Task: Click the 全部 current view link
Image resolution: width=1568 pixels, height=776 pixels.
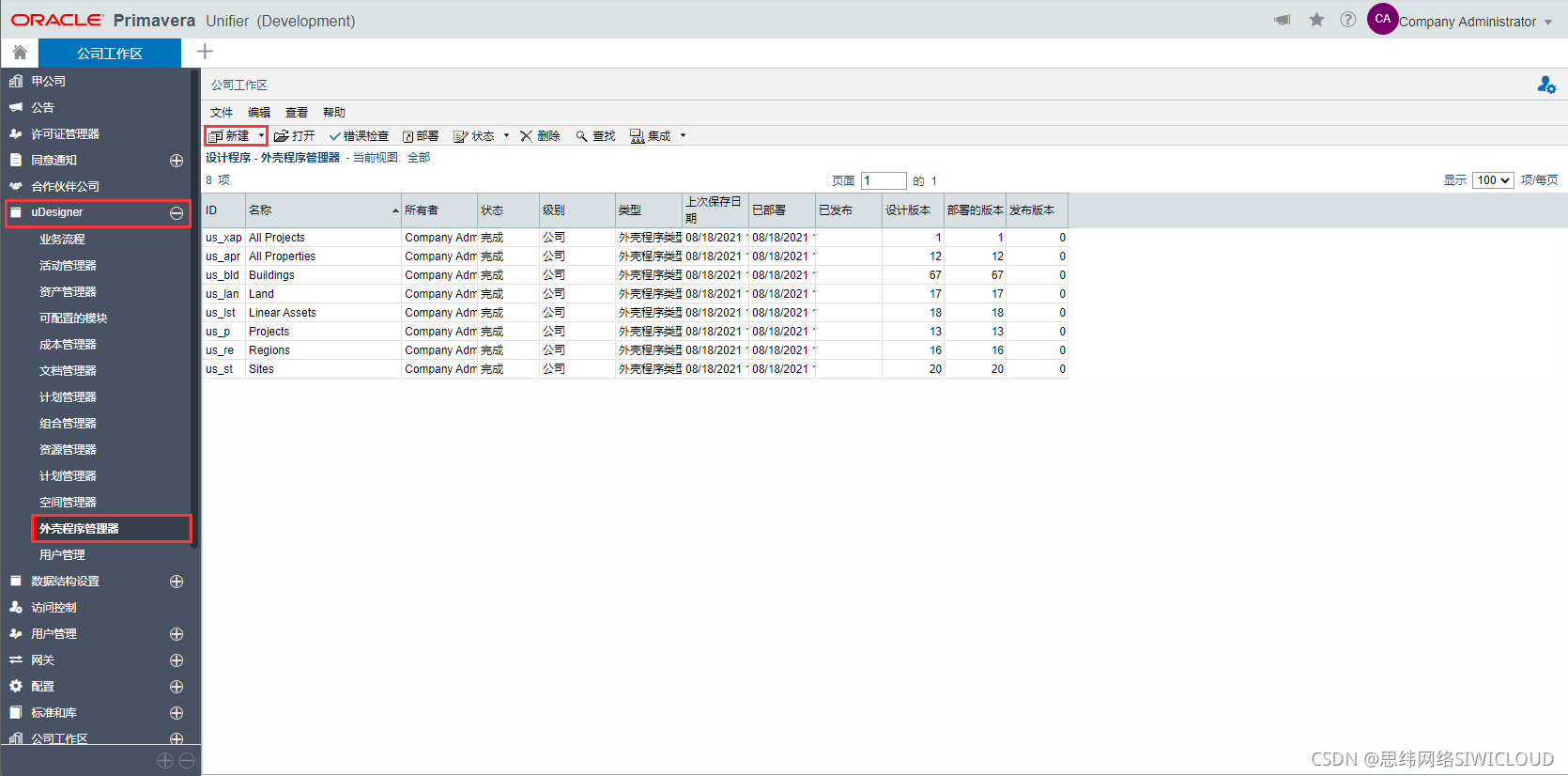Action: (x=419, y=158)
